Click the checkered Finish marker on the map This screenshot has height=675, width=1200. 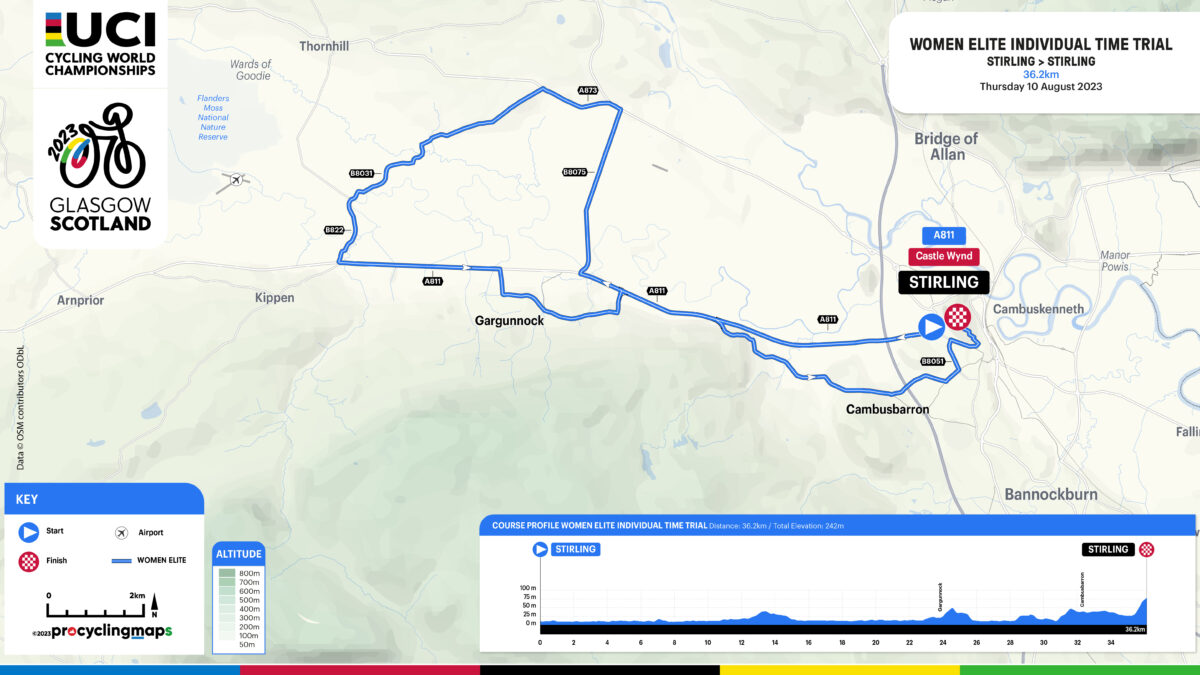pyautogui.click(x=958, y=317)
